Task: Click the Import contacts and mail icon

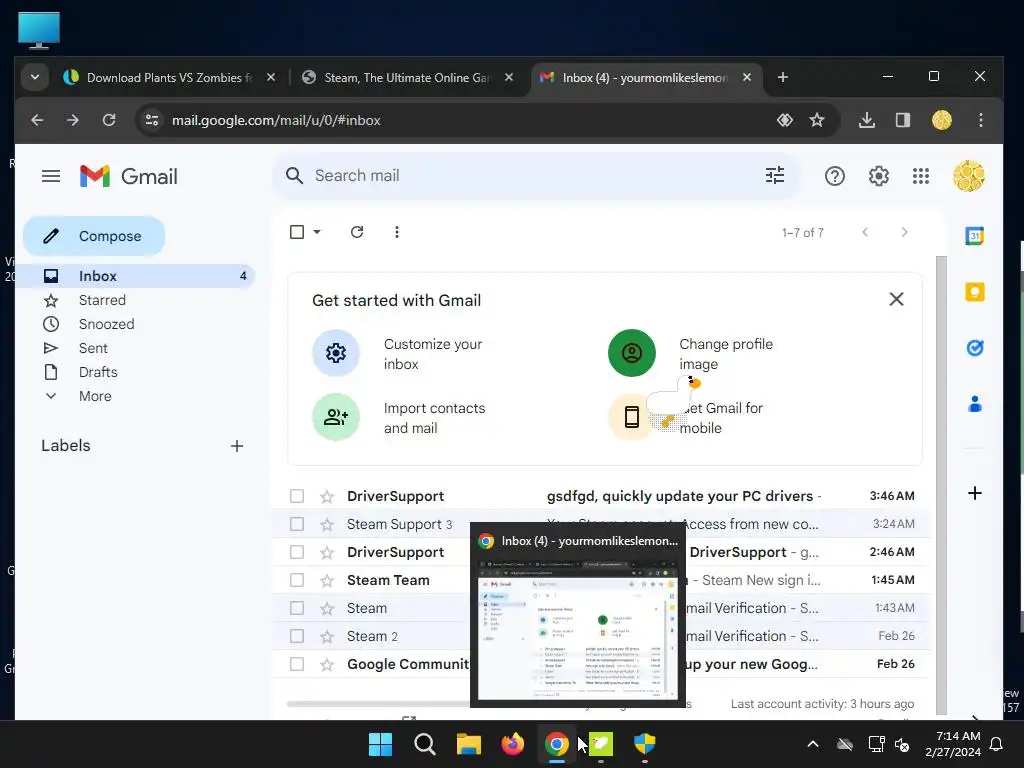Action: pos(336,417)
